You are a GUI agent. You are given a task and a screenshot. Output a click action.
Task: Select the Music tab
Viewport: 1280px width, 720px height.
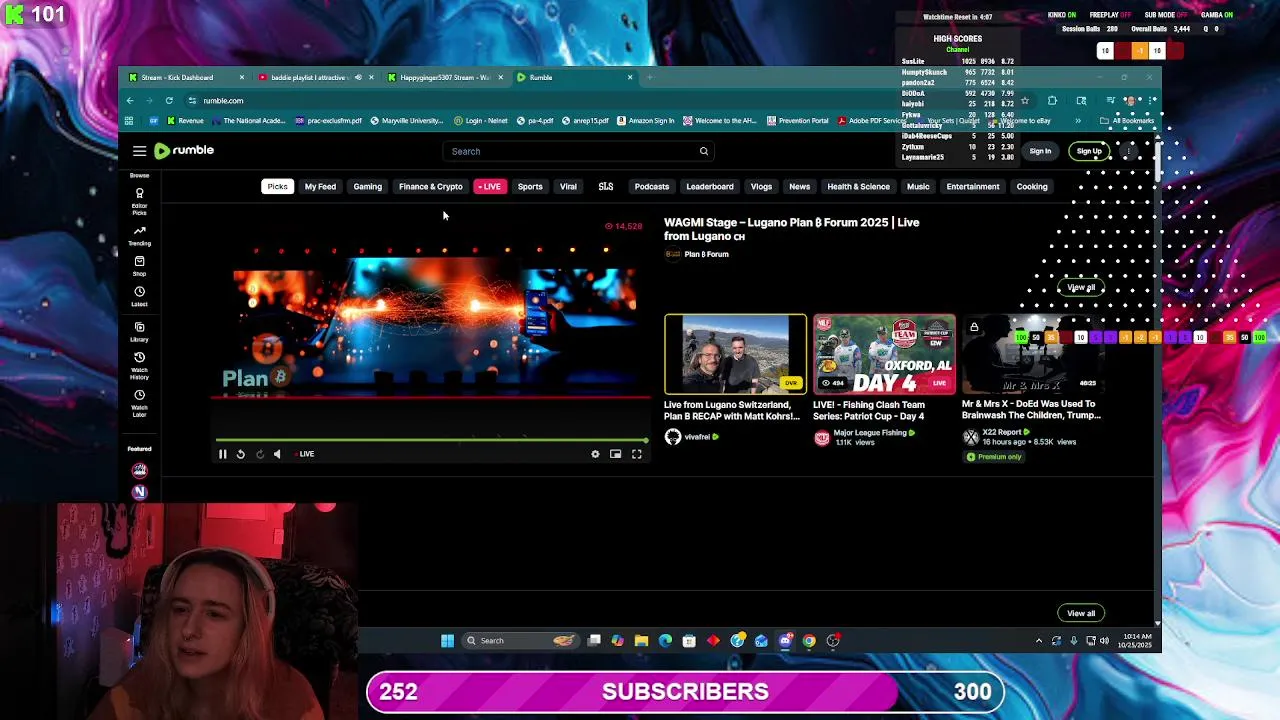pyautogui.click(x=918, y=187)
